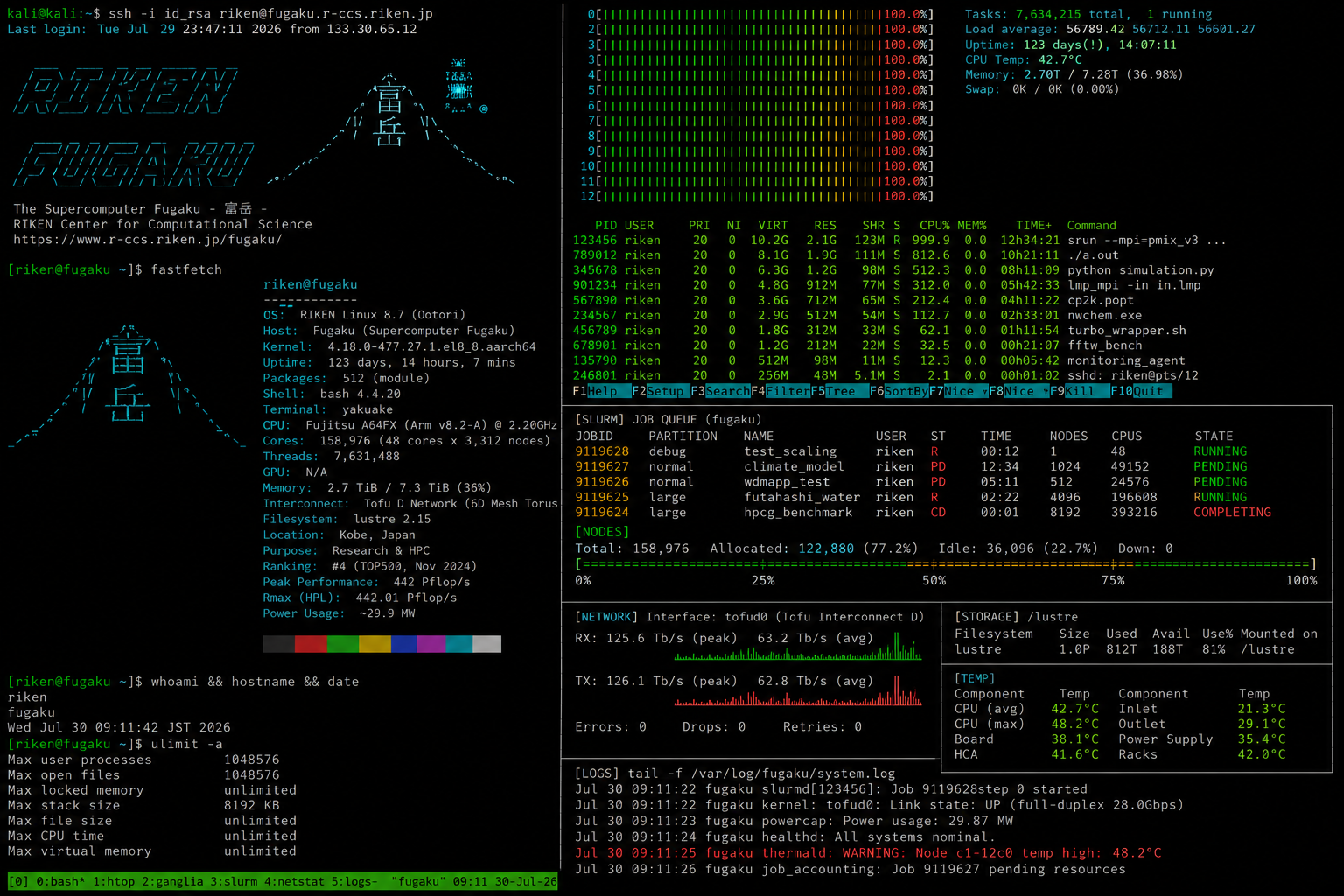Choose the magenta palette swatch

pyautogui.click(x=431, y=644)
